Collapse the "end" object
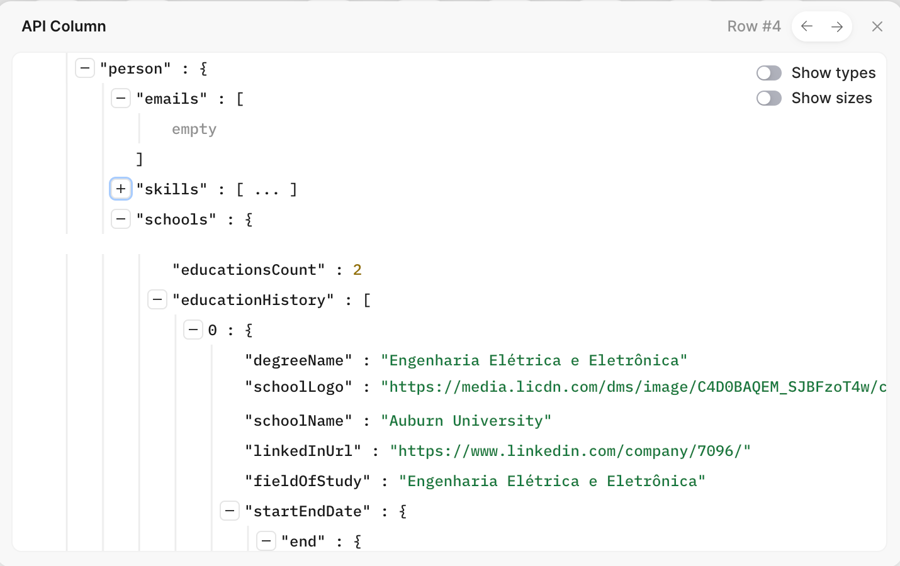Viewport: 900px width, 566px height. 266,541
